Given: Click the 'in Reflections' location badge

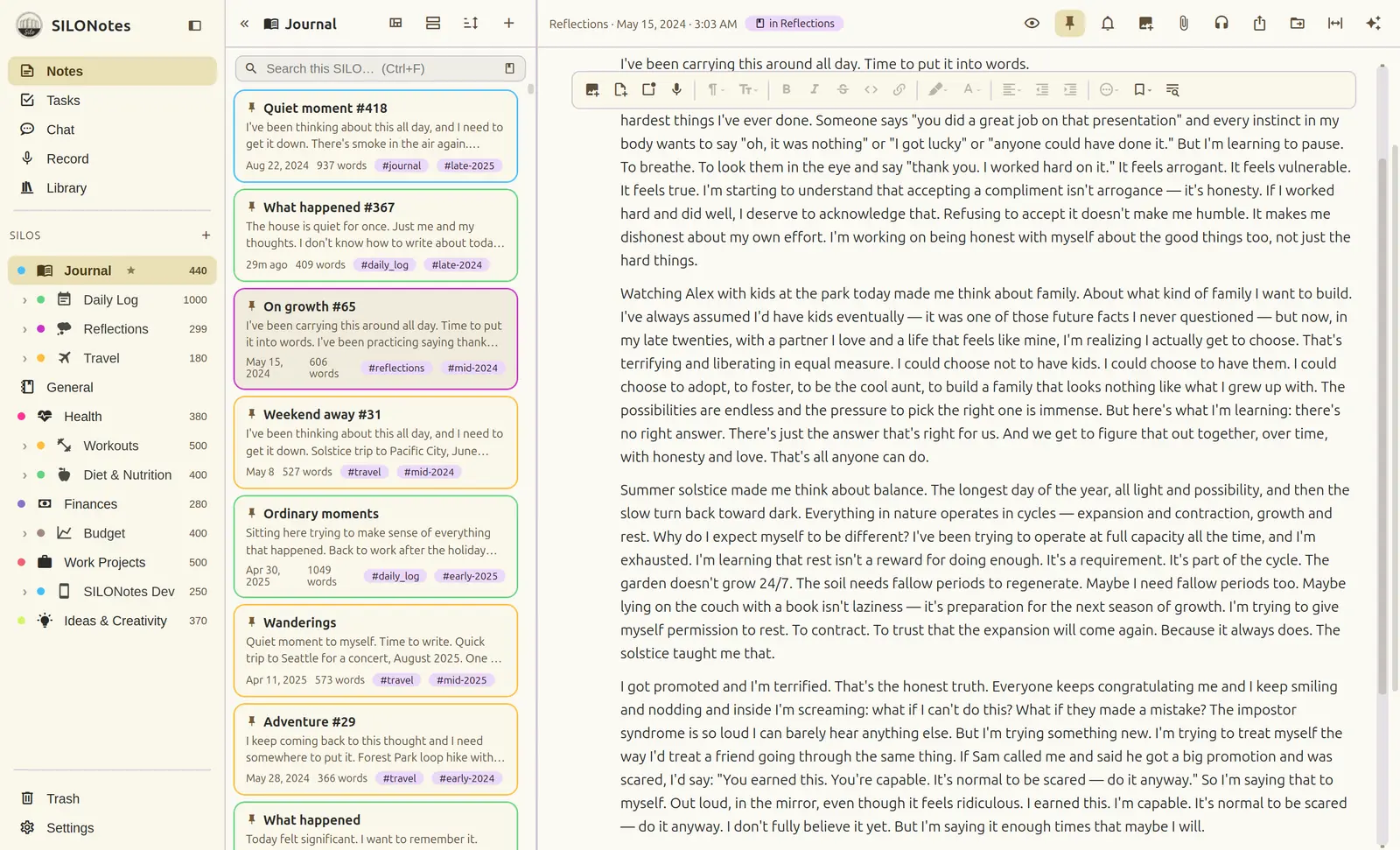Looking at the screenshot, I should [794, 24].
